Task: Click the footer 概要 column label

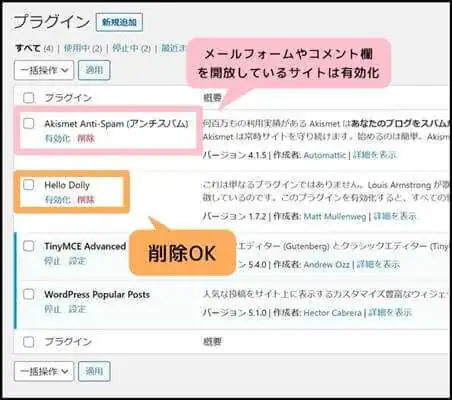Action: (212, 342)
